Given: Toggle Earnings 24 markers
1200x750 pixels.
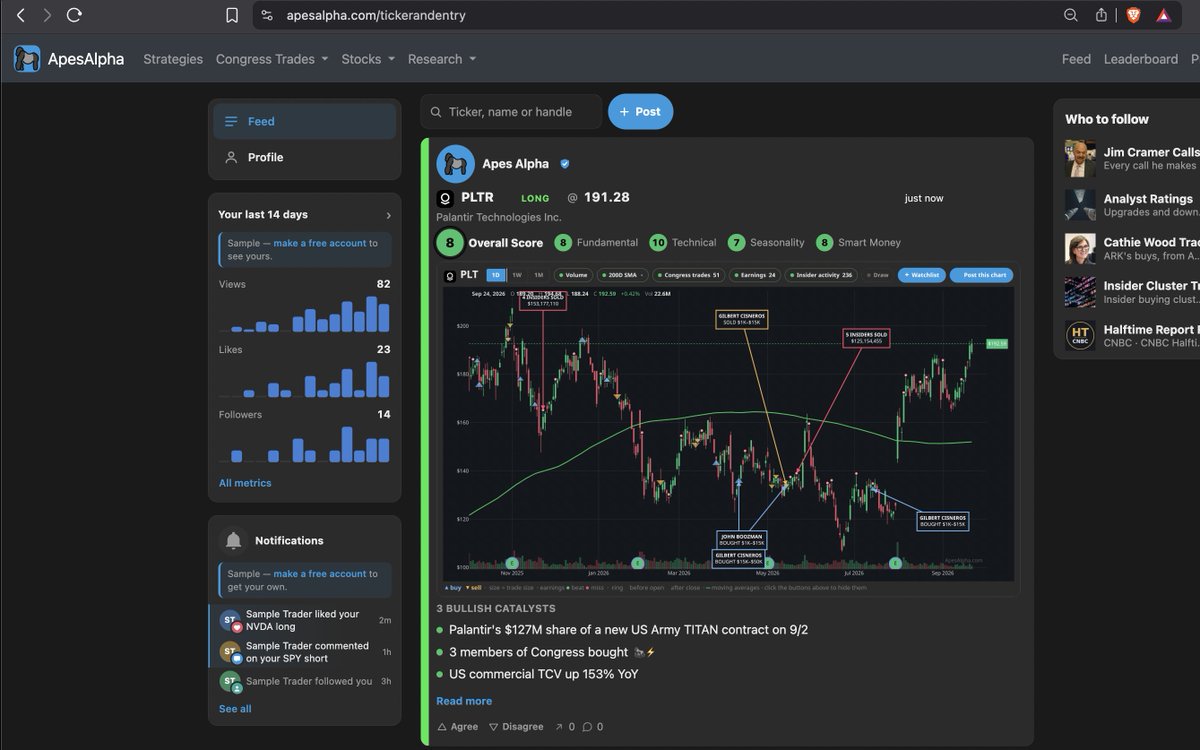Looking at the screenshot, I should click(x=755, y=275).
